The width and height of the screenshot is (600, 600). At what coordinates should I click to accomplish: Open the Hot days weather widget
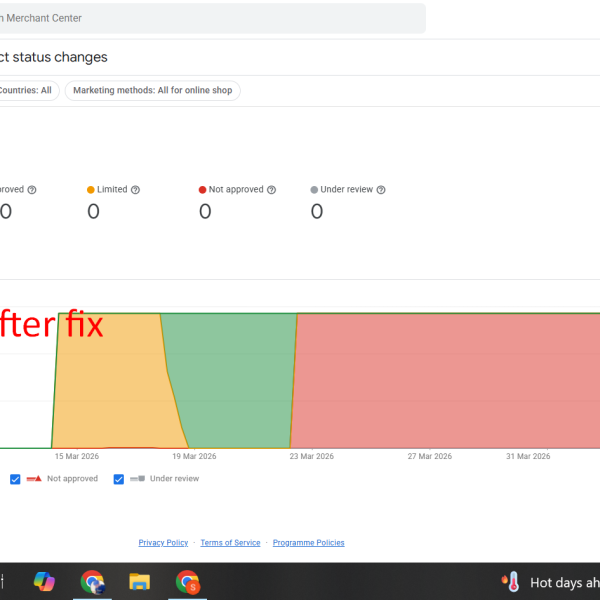tap(550, 582)
